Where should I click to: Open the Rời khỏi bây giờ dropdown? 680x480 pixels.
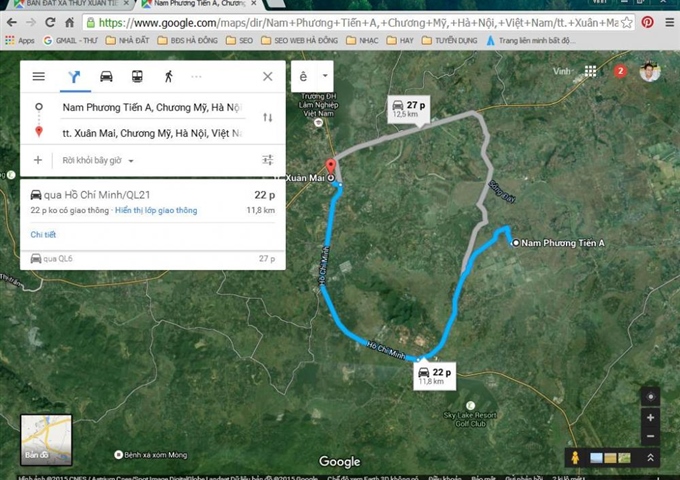point(98,160)
